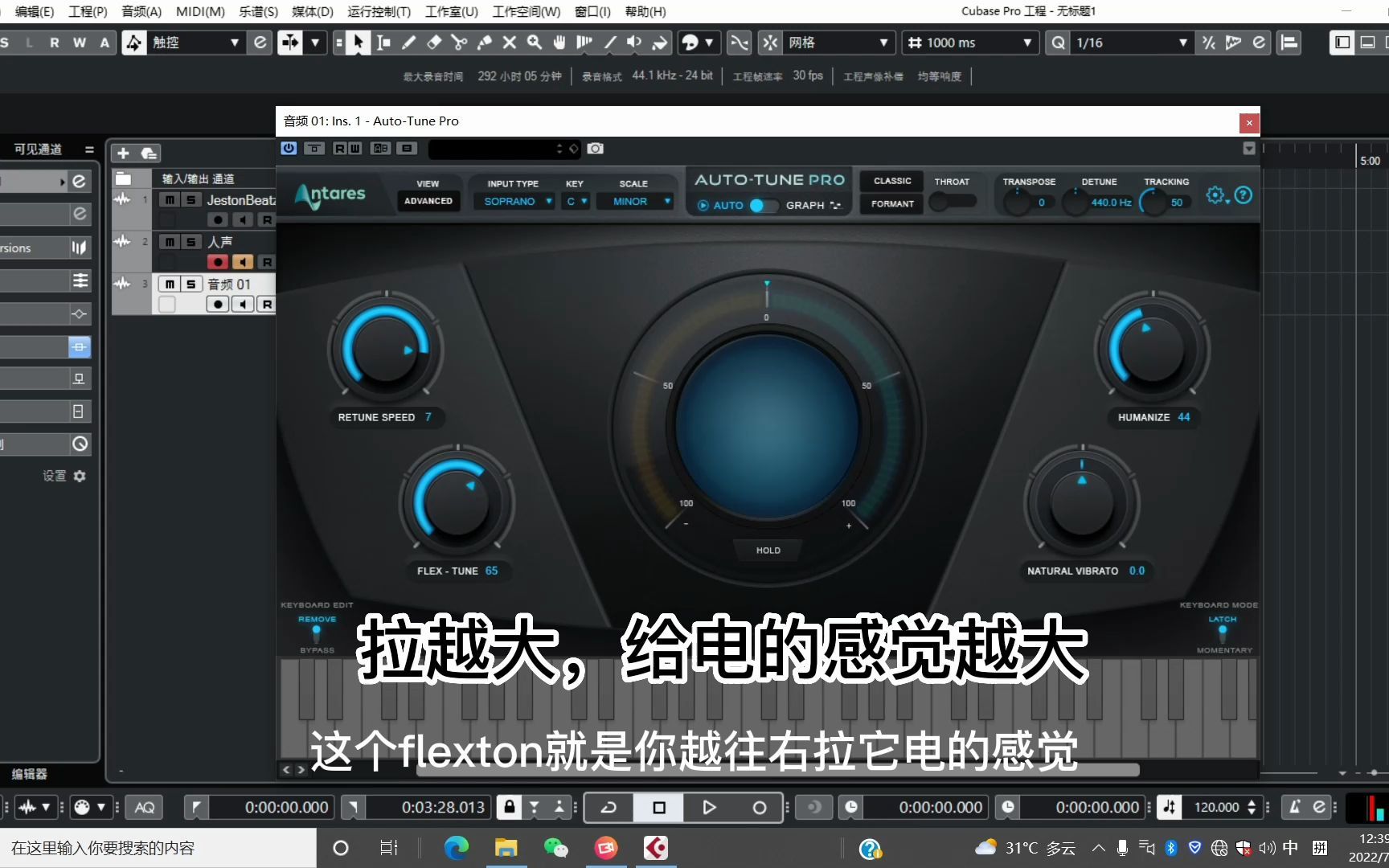1389x868 pixels.
Task: Select the Glue tool in toolbar
Action: 485,43
